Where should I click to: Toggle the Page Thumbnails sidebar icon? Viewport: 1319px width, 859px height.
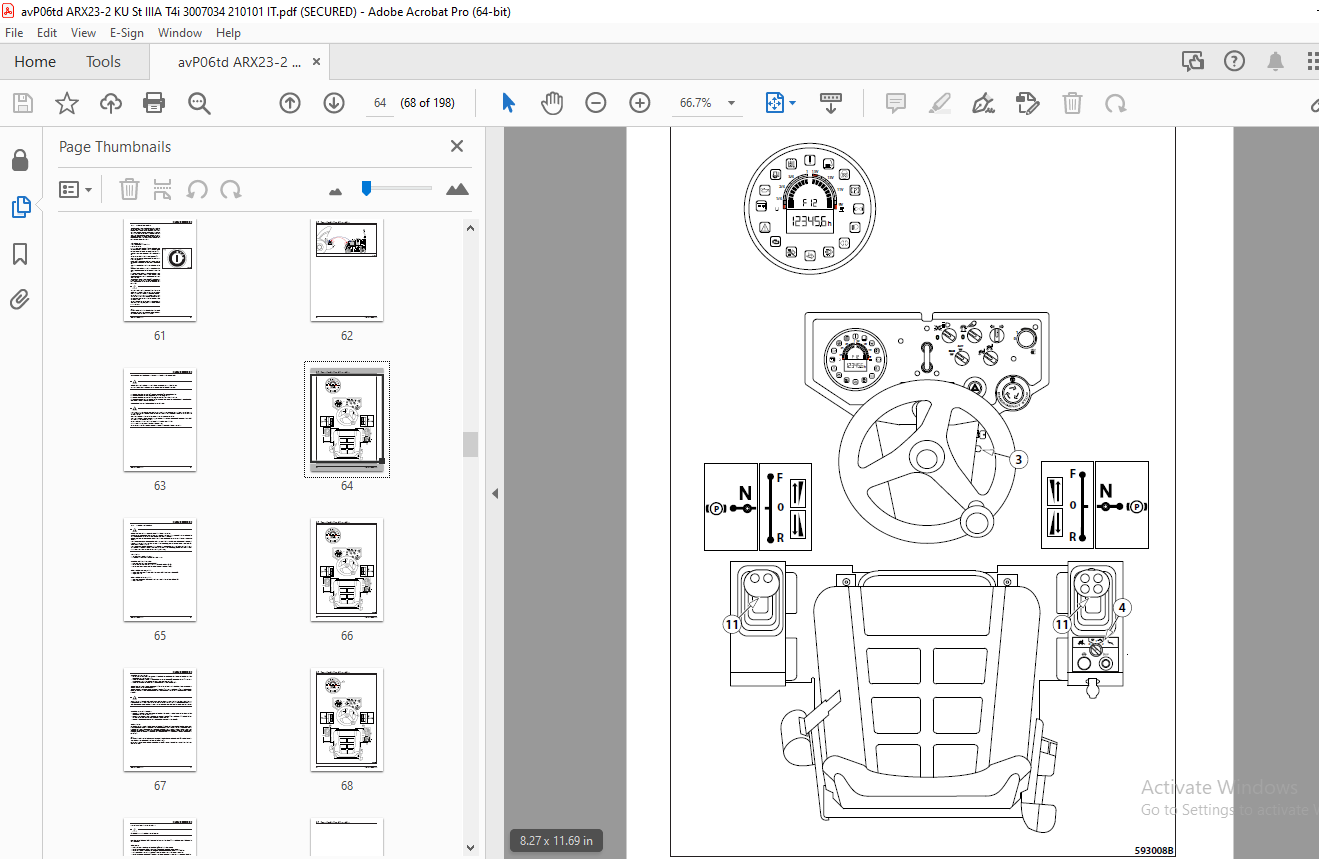(20, 207)
